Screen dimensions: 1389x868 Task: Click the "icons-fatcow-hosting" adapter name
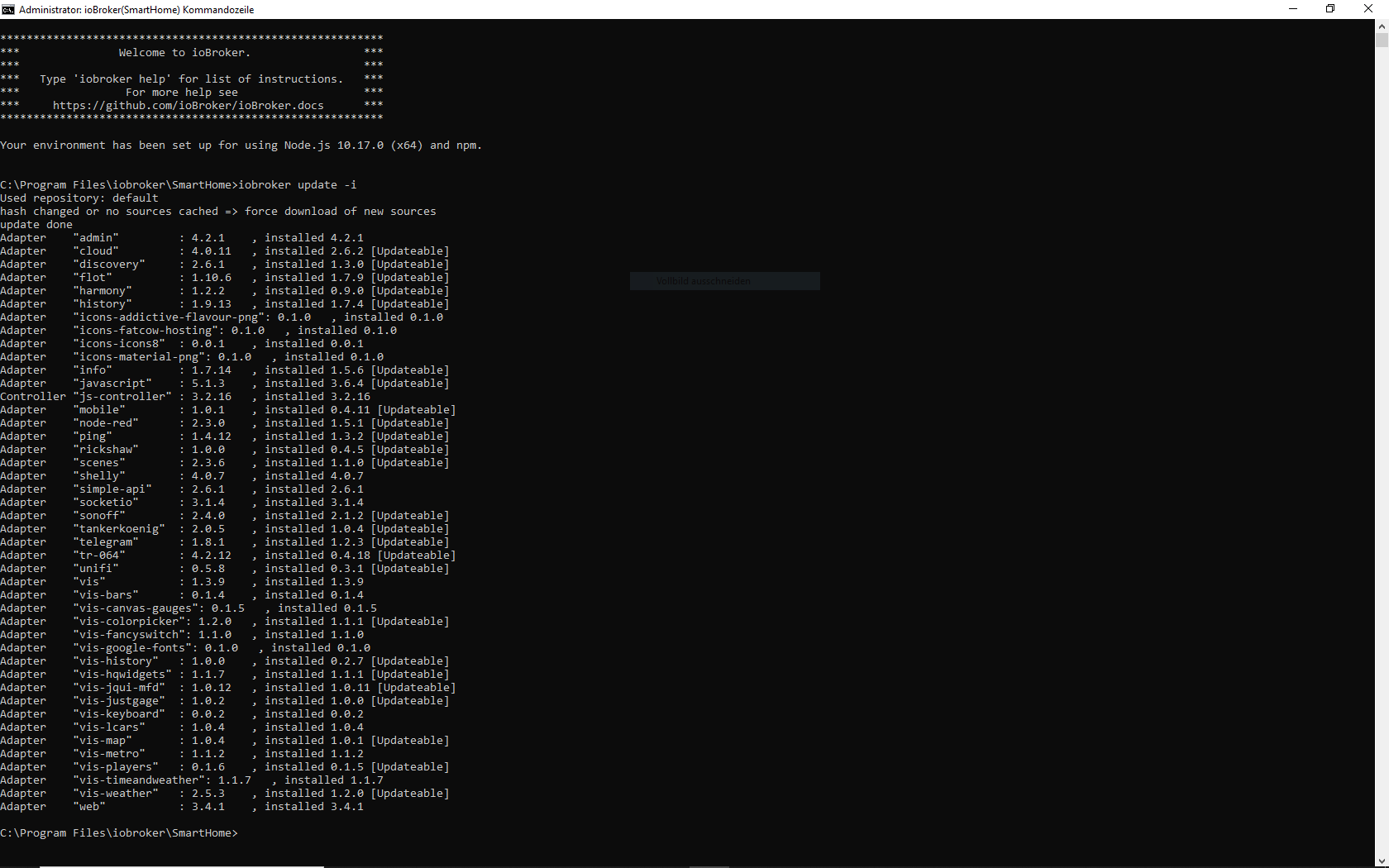[146, 331]
